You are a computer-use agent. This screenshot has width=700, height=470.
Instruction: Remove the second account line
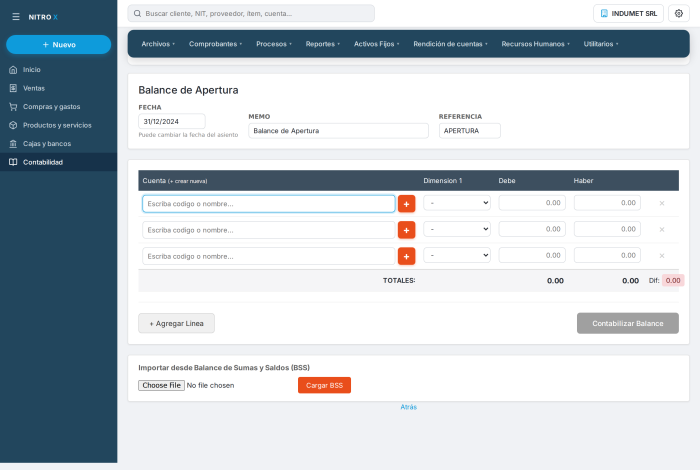pos(662,229)
